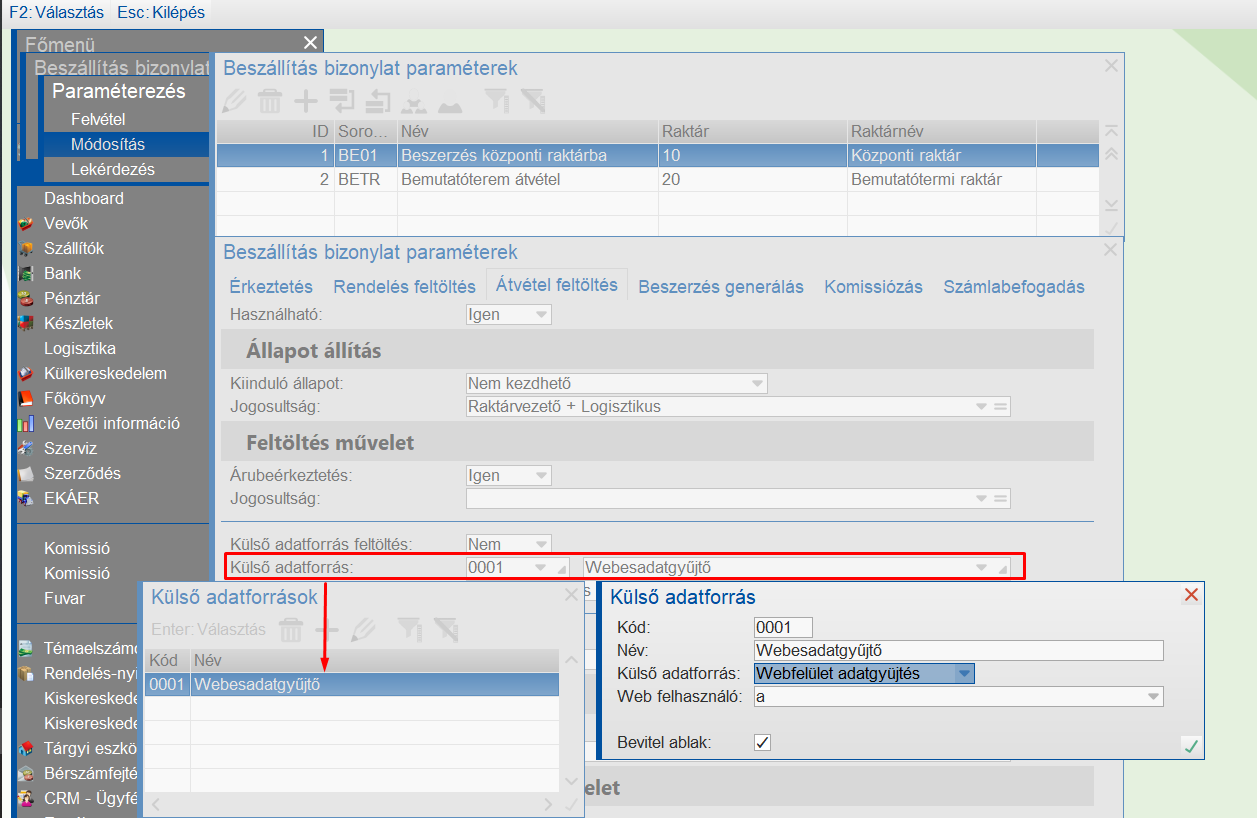This screenshot has width=1257, height=818.
Task: Click the pencil edit icon in top toolbar
Action: 234,100
